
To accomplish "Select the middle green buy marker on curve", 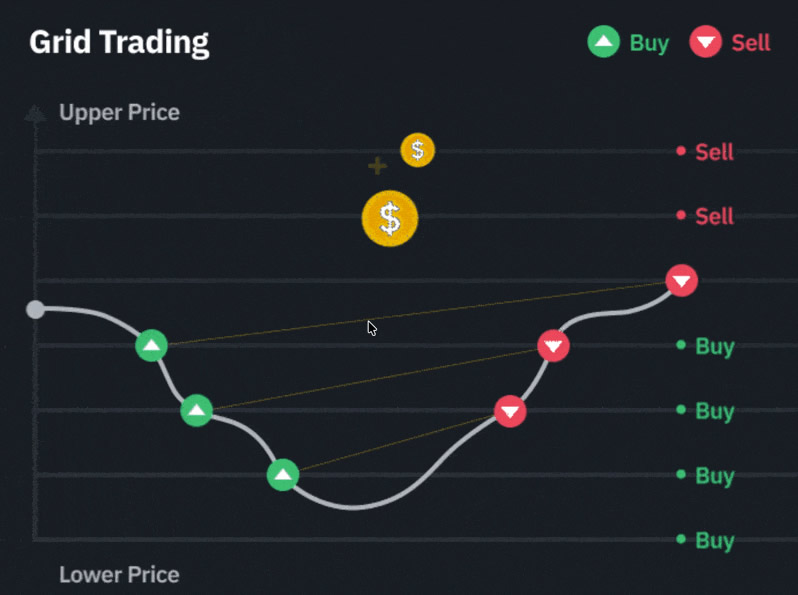I will point(196,410).
